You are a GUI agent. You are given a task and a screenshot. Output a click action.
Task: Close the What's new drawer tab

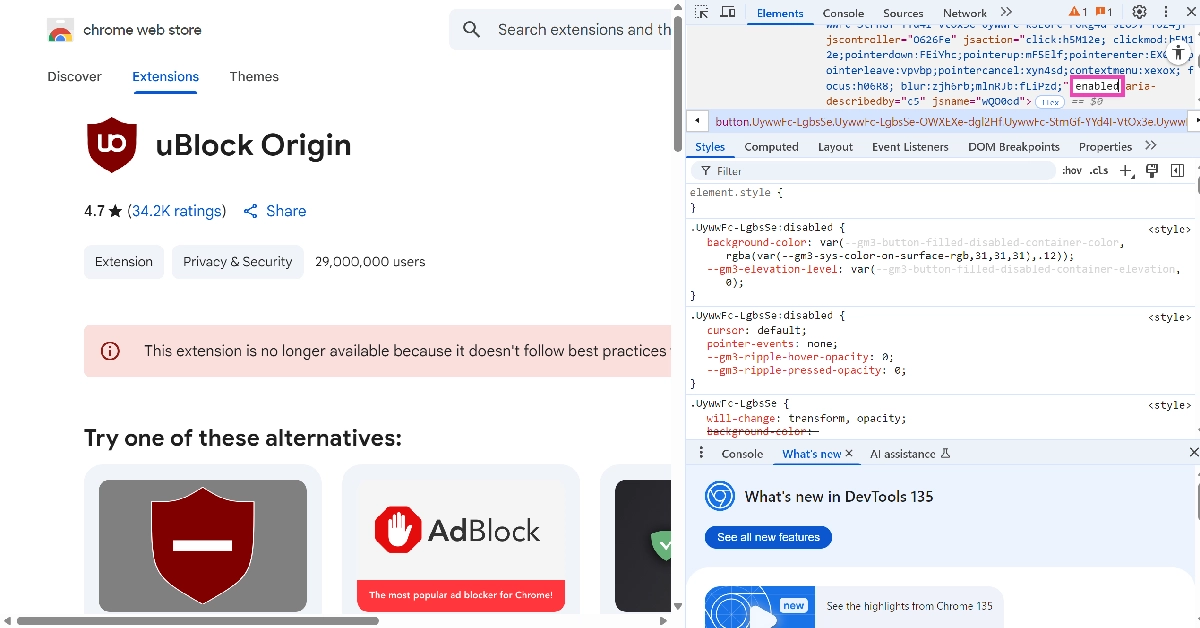tap(849, 453)
